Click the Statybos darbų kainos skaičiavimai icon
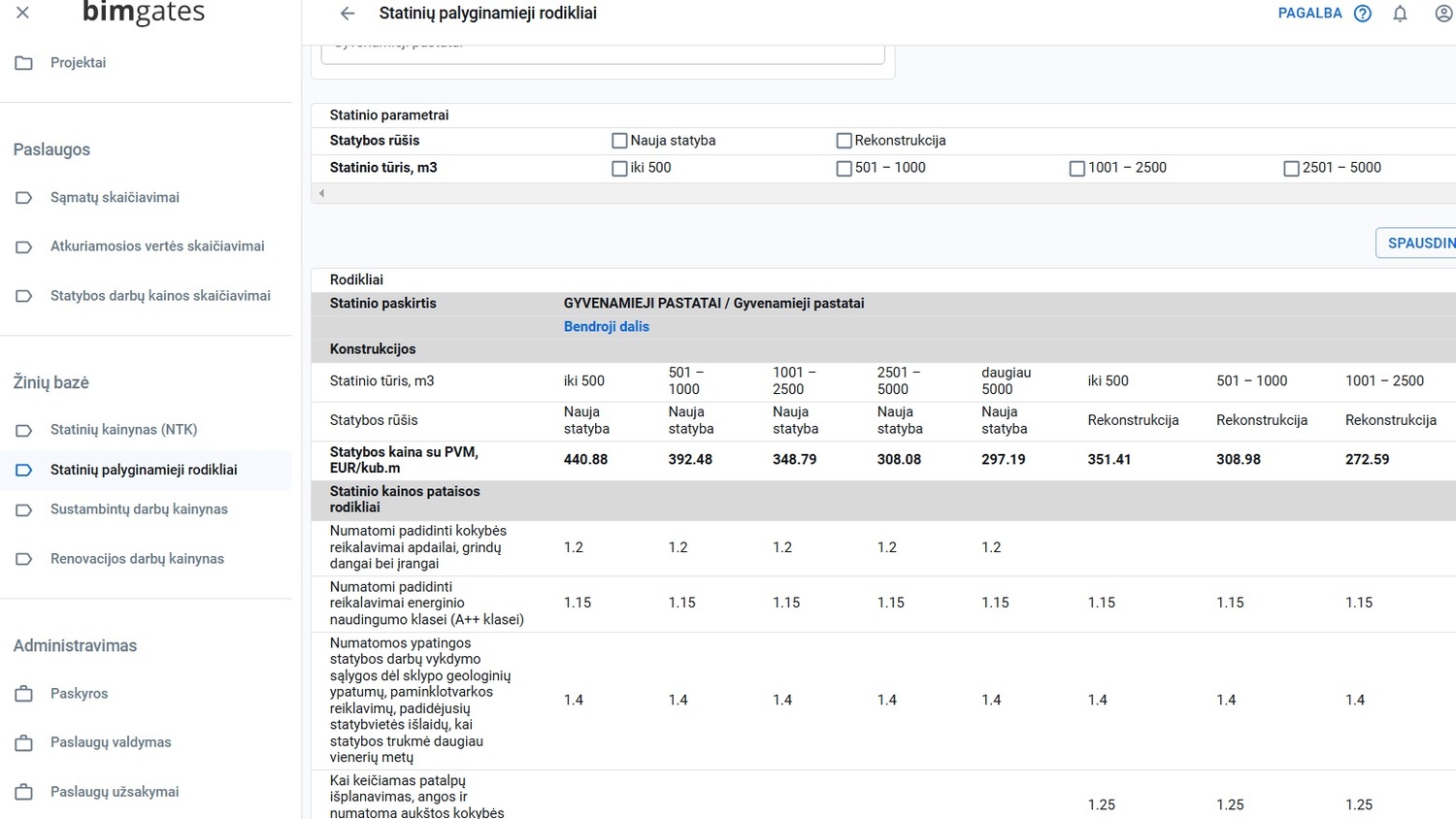 pos(24,296)
